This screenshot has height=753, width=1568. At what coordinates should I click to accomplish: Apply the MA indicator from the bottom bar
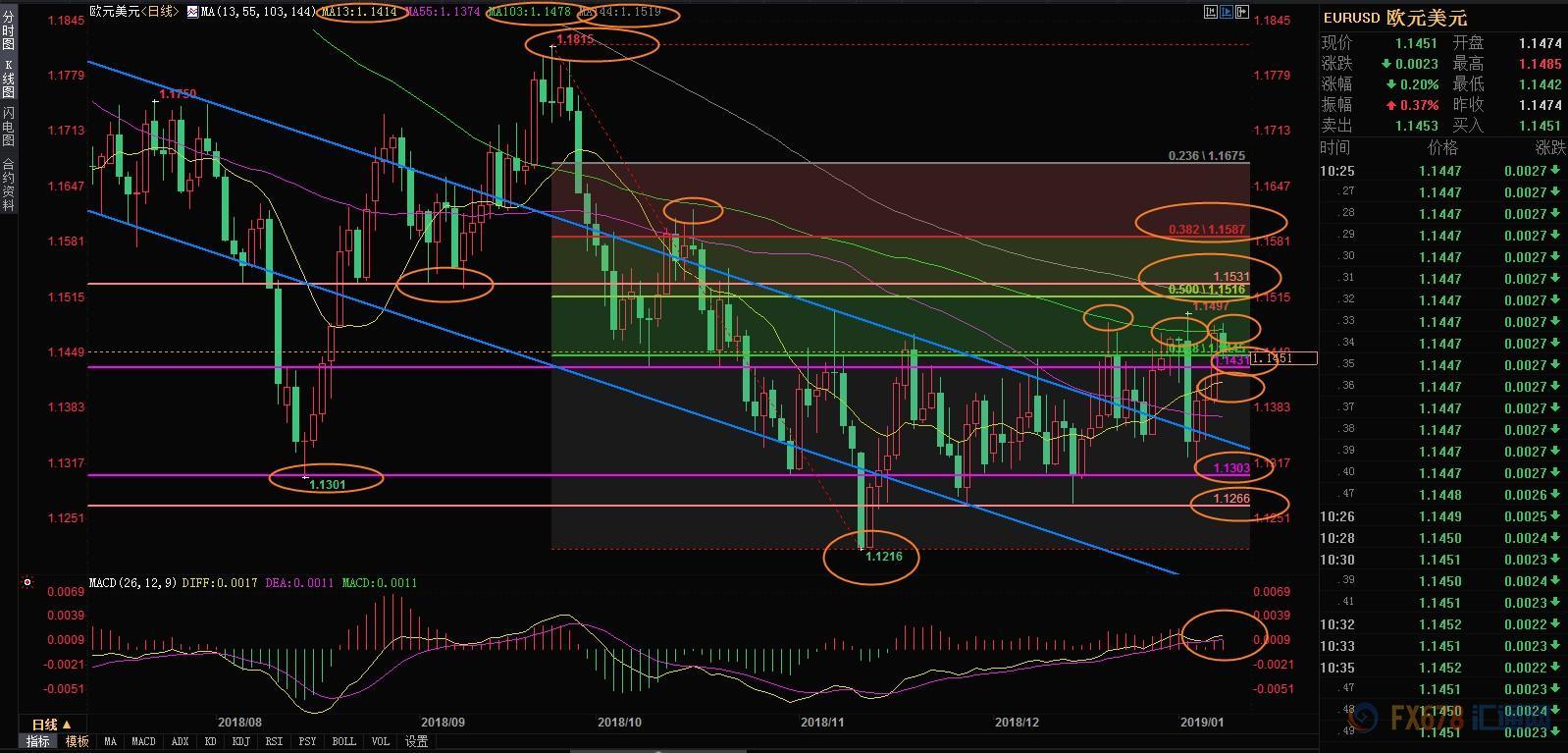[x=110, y=742]
